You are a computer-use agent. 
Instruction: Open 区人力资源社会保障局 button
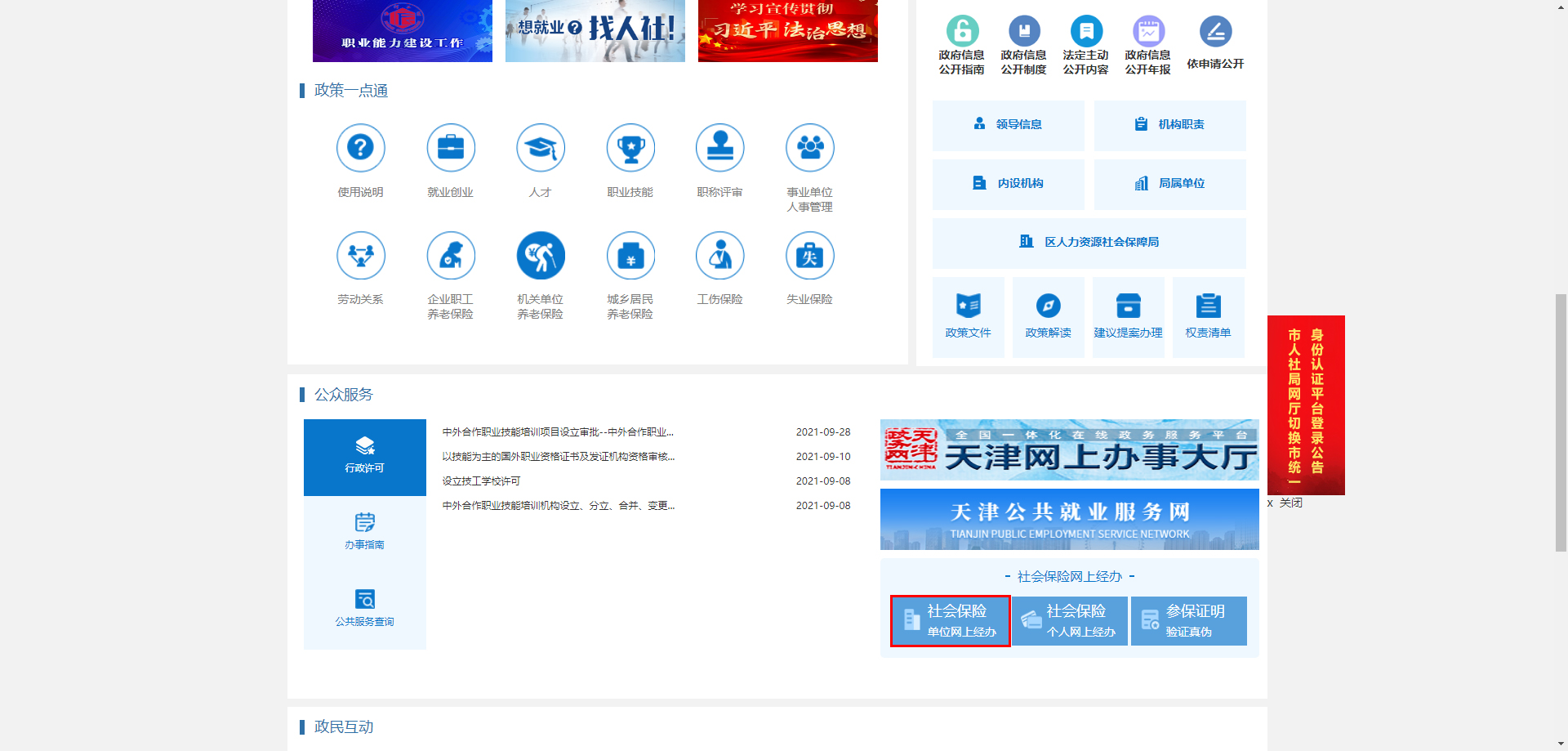click(1089, 243)
